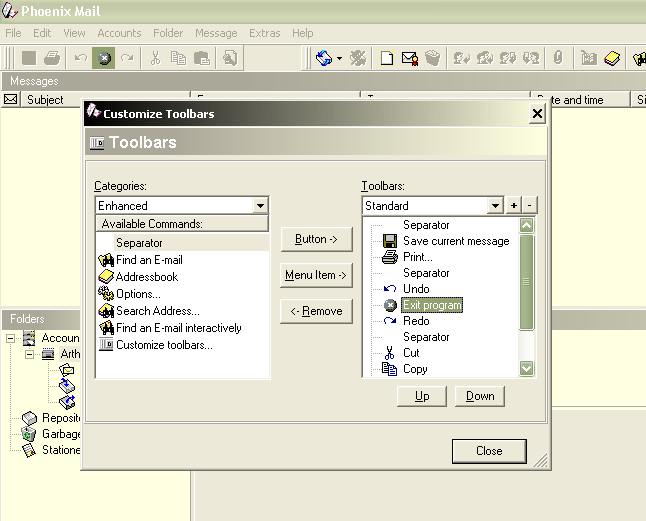Screen dimensions: 646x521
Task: Open the Help menu
Action: [x=302, y=33]
